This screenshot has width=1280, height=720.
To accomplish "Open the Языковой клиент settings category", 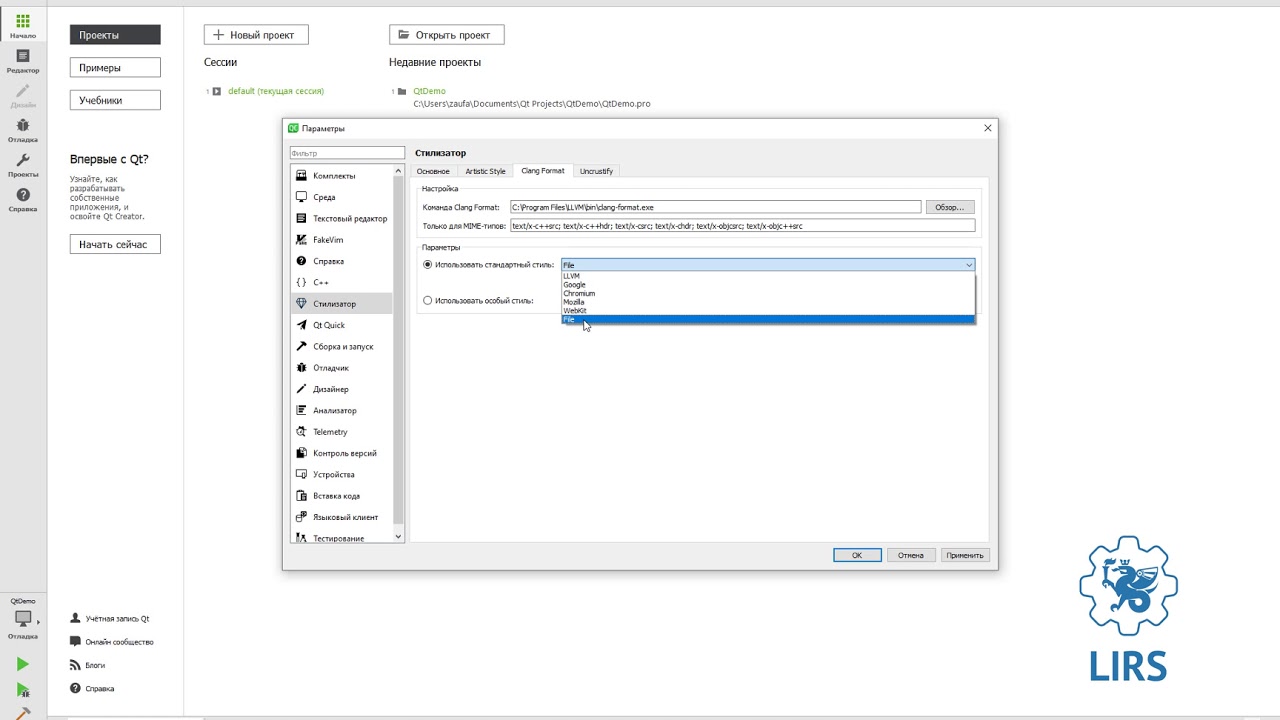I will tap(342, 517).
